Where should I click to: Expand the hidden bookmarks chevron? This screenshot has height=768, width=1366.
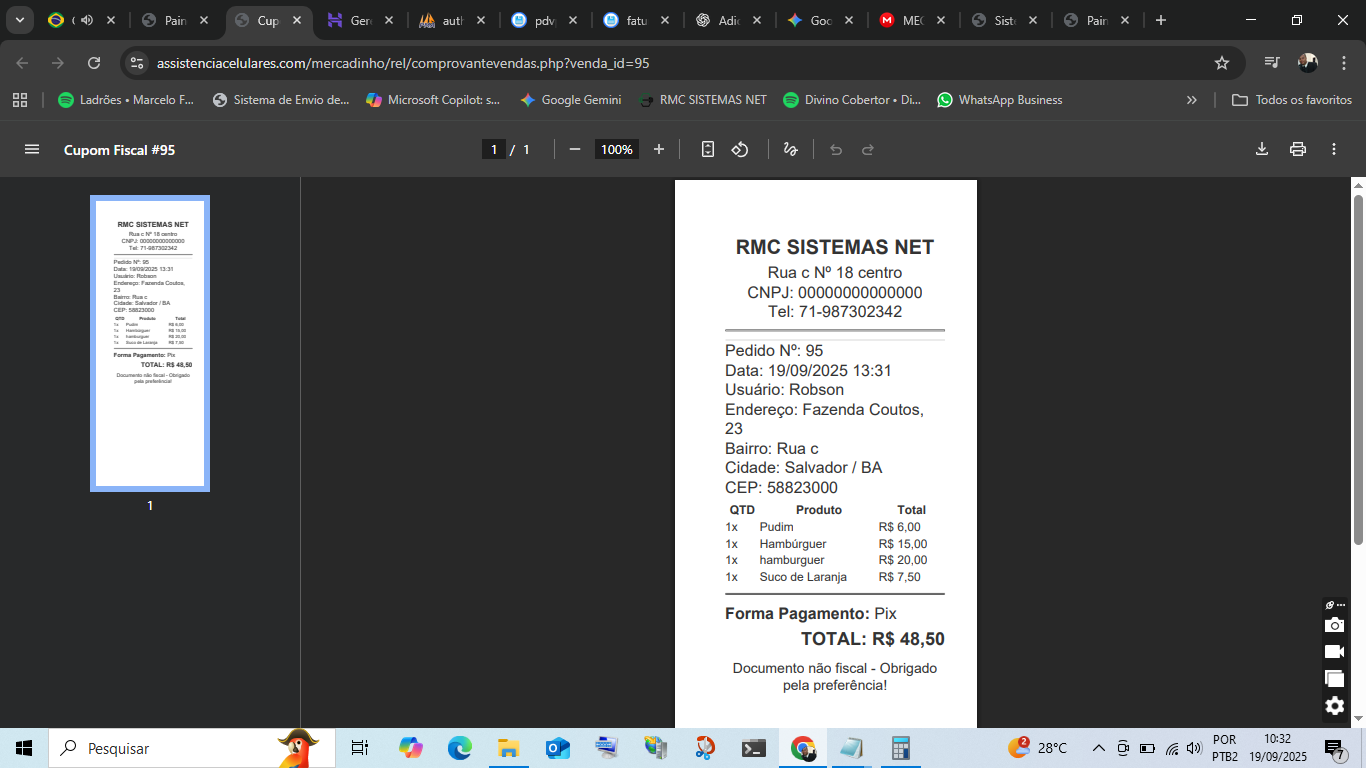click(x=1191, y=100)
